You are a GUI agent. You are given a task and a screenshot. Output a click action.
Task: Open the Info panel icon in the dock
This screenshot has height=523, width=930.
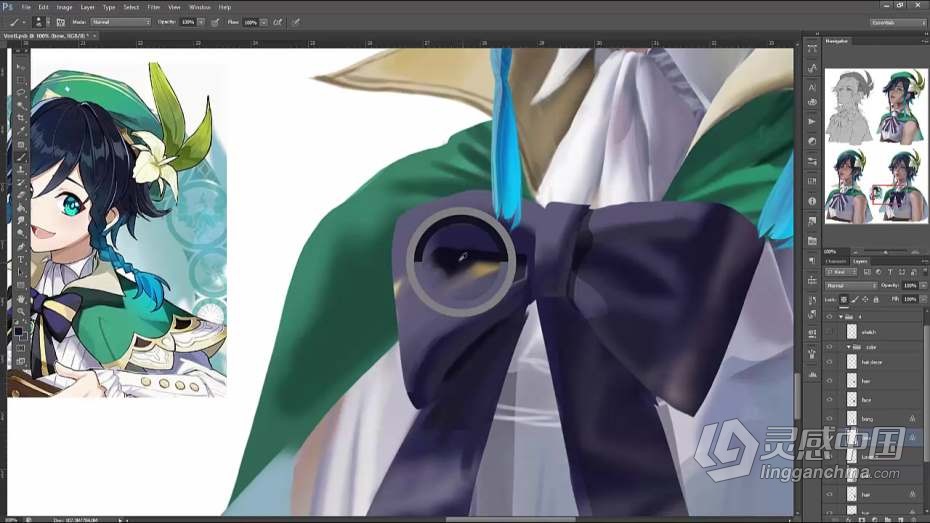pyautogui.click(x=812, y=201)
